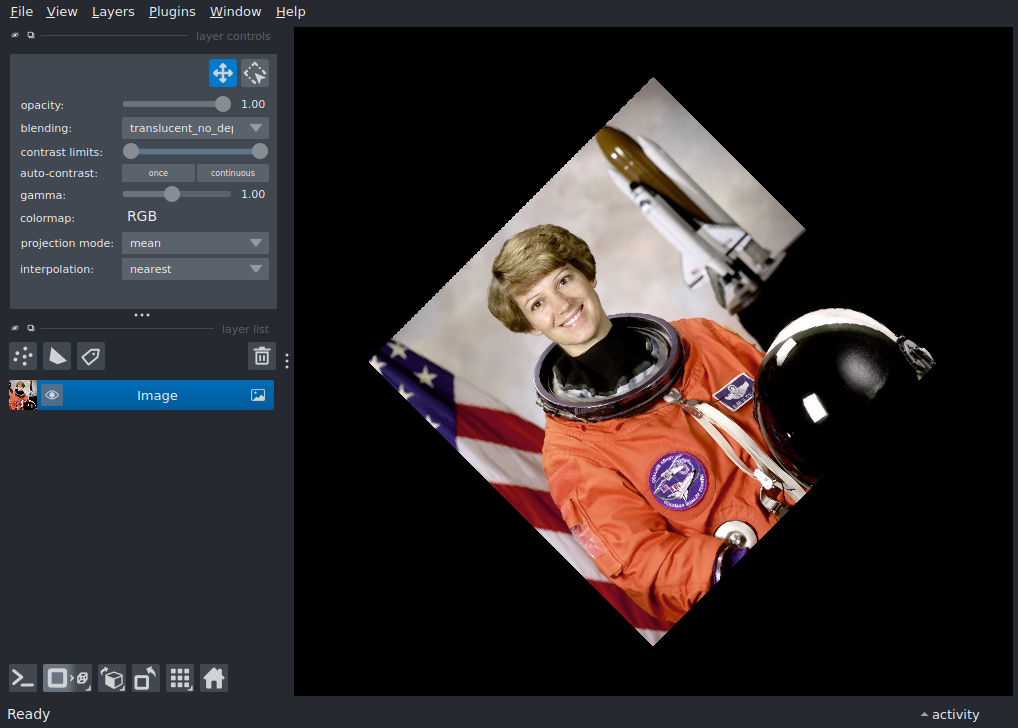The width and height of the screenshot is (1018, 728).
Task: Activate the pan/zoom mode button
Action: pos(222,72)
